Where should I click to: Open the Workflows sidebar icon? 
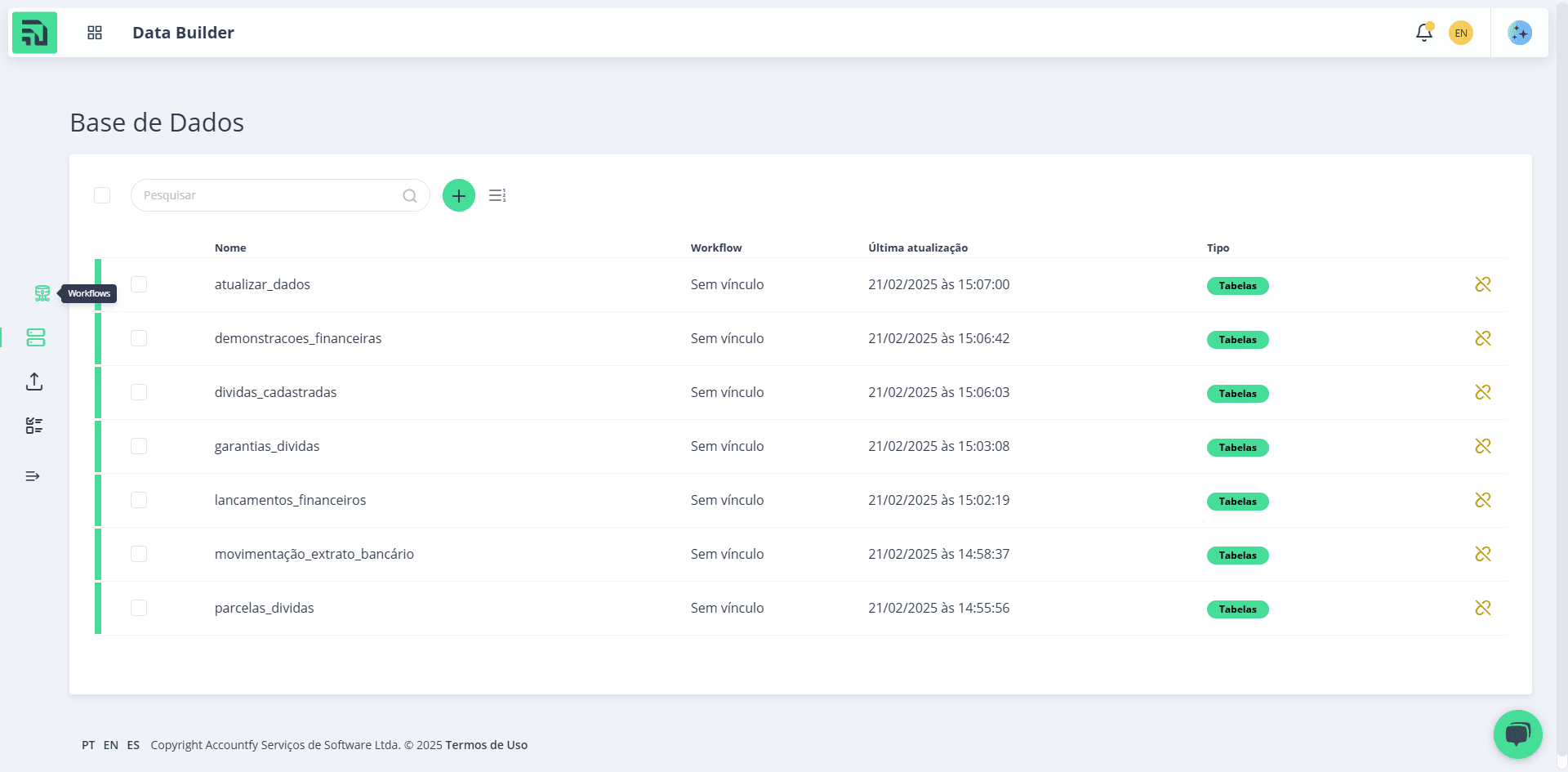pos(42,293)
